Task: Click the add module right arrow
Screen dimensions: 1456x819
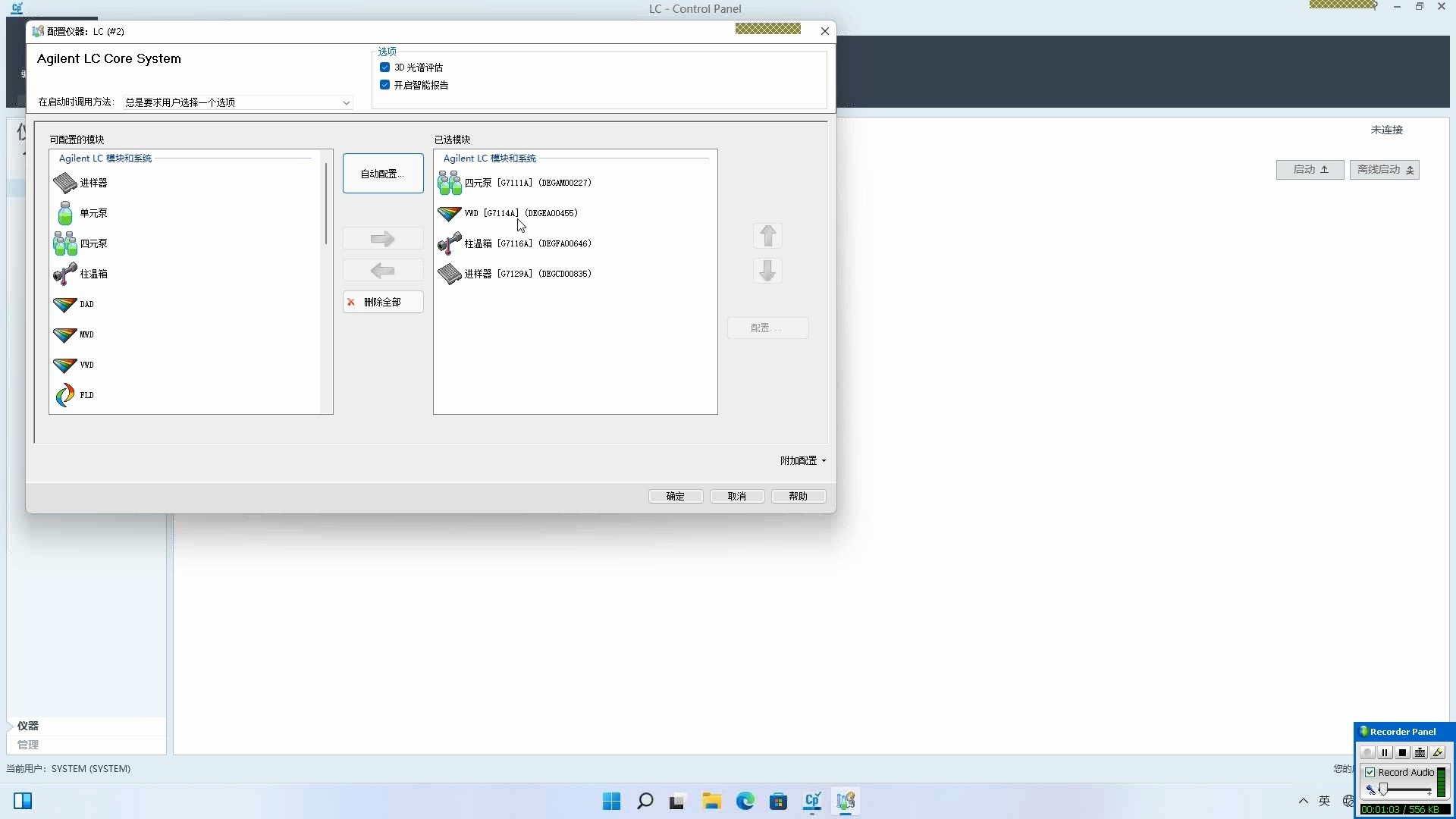Action: (x=383, y=239)
